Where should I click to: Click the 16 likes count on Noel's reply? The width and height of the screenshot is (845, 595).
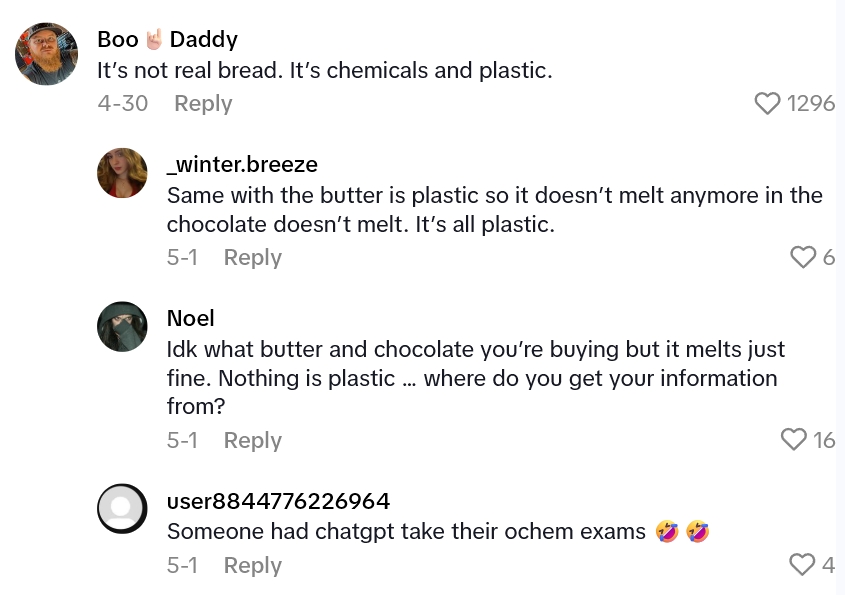pos(824,440)
